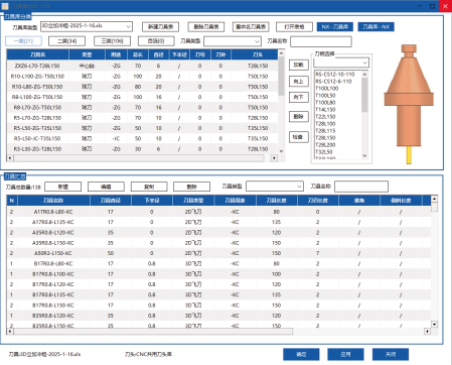Click the 刀具名称 column header in lower table

tap(53, 201)
